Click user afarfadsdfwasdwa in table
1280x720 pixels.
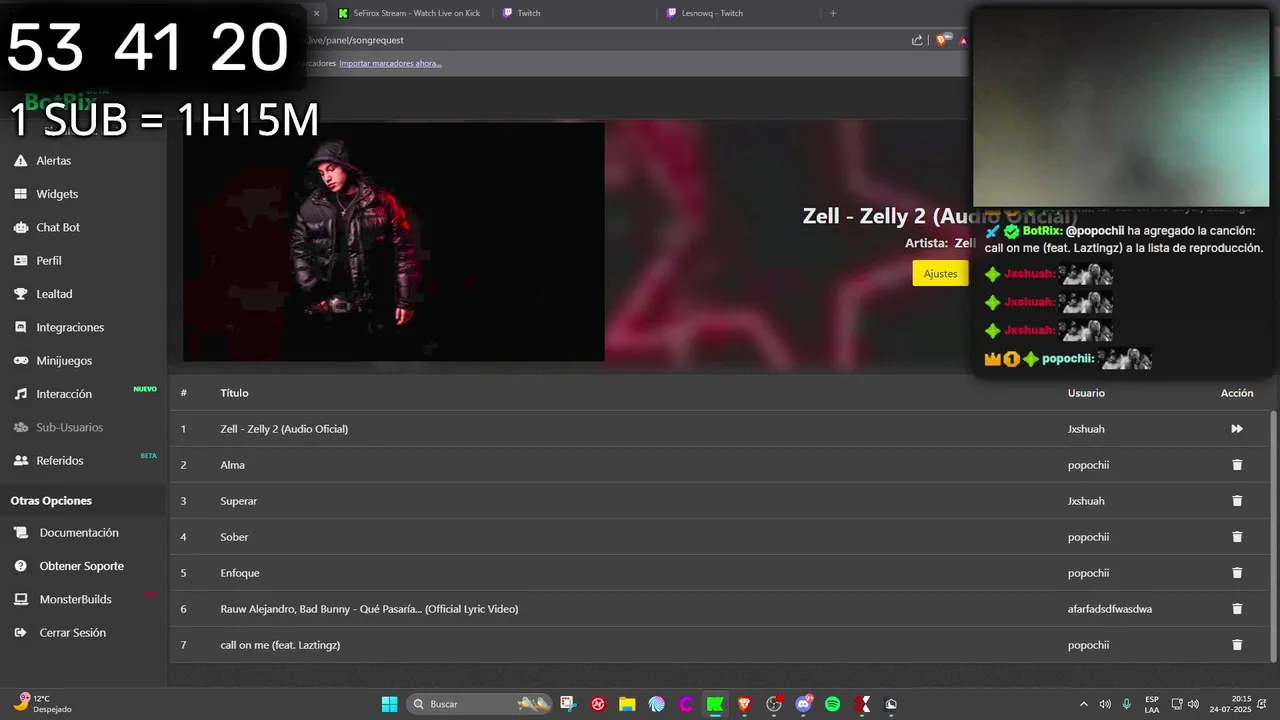[x=1109, y=609]
